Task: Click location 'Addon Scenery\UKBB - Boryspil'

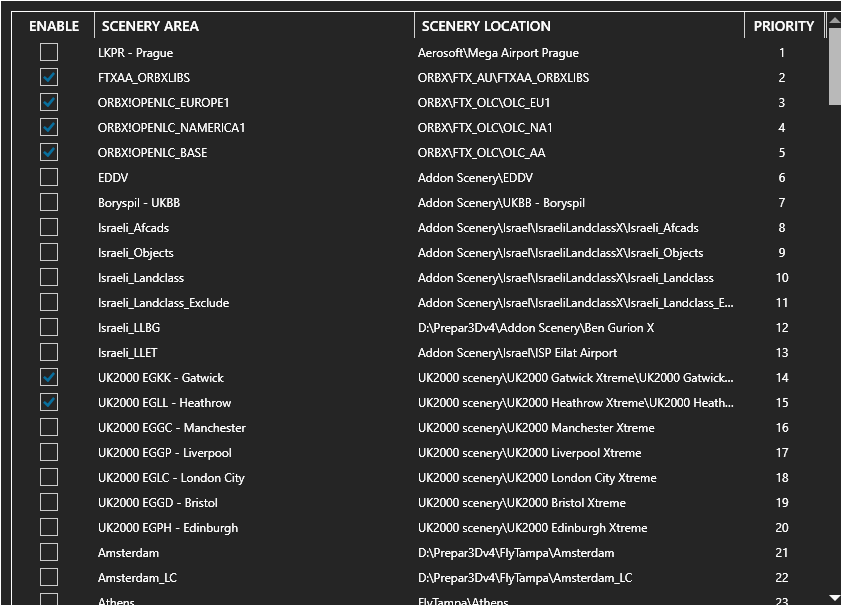Action: coord(501,203)
